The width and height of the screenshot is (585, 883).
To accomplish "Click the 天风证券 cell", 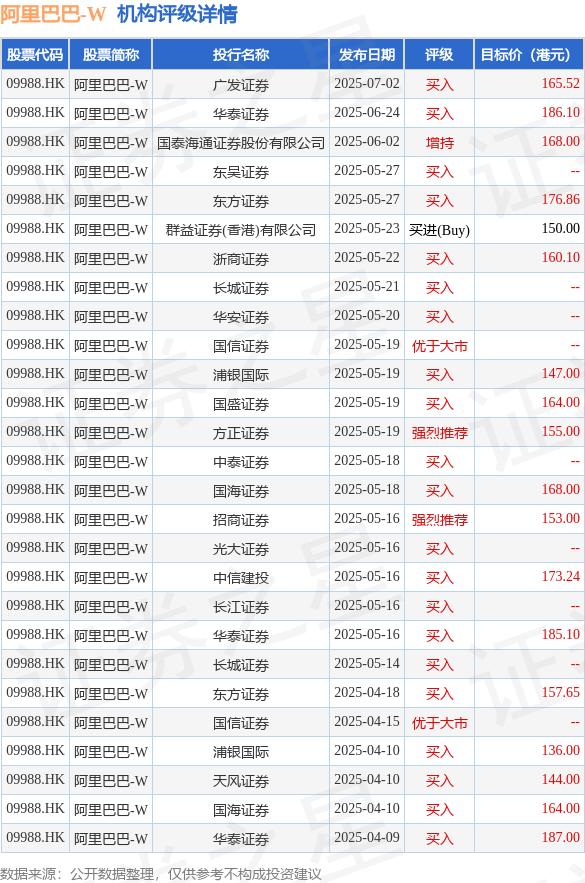I will (x=240, y=781).
